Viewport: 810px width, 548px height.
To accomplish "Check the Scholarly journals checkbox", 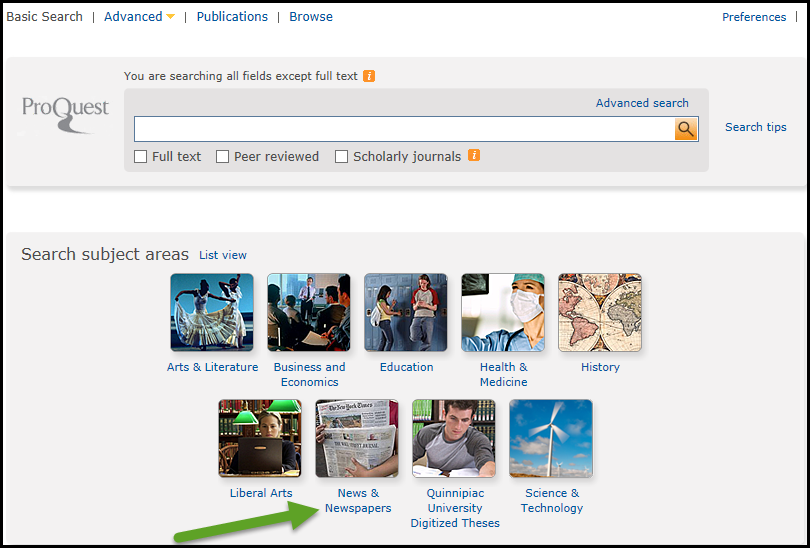I will point(341,156).
